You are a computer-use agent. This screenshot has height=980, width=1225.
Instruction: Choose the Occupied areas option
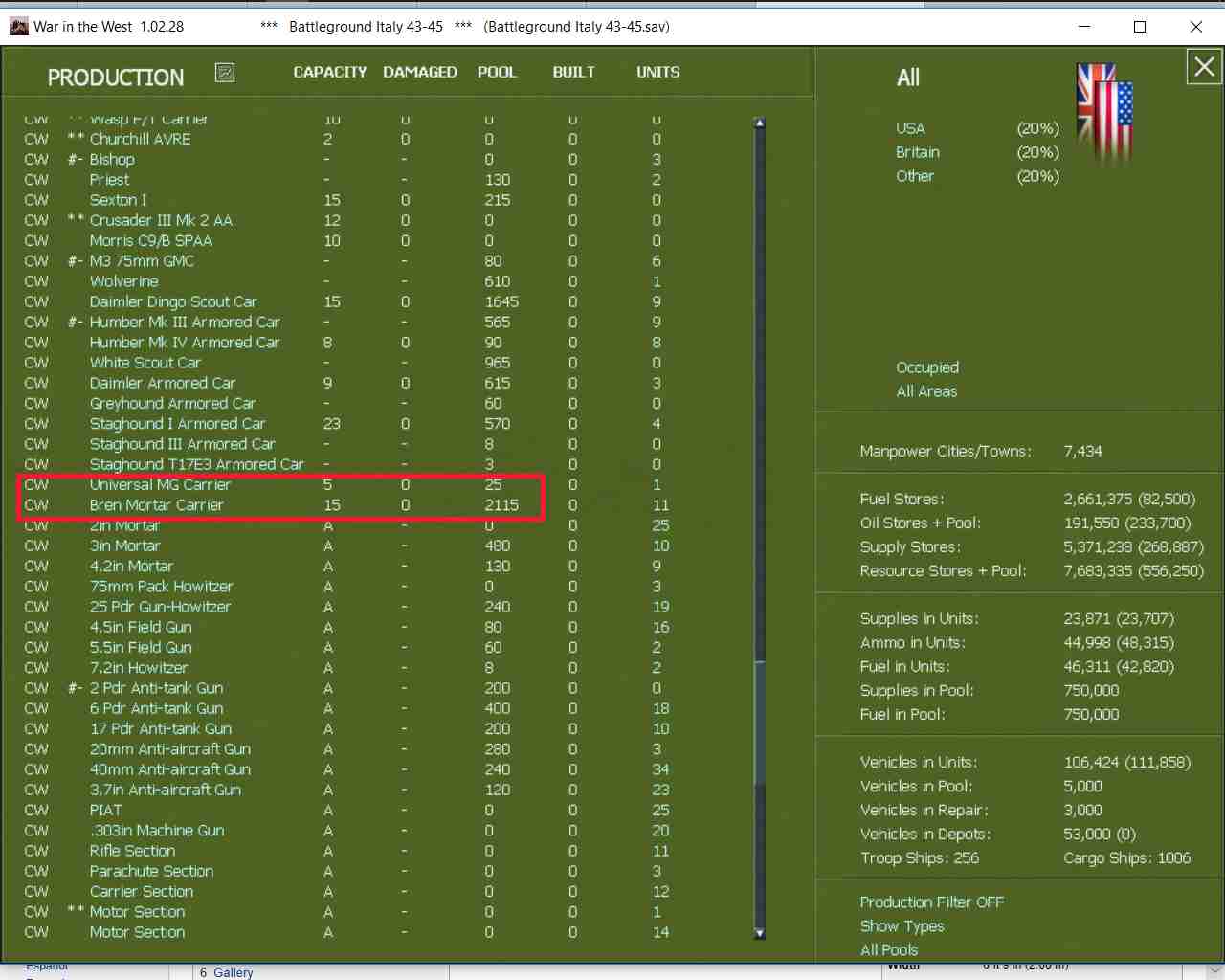coord(927,367)
